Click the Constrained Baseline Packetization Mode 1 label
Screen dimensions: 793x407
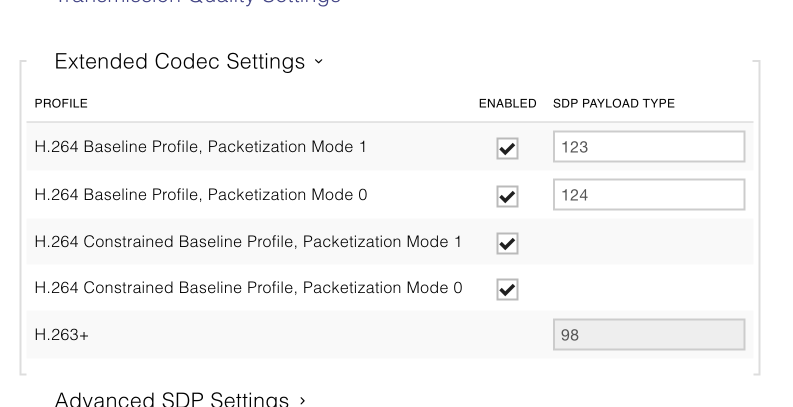[248, 242]
